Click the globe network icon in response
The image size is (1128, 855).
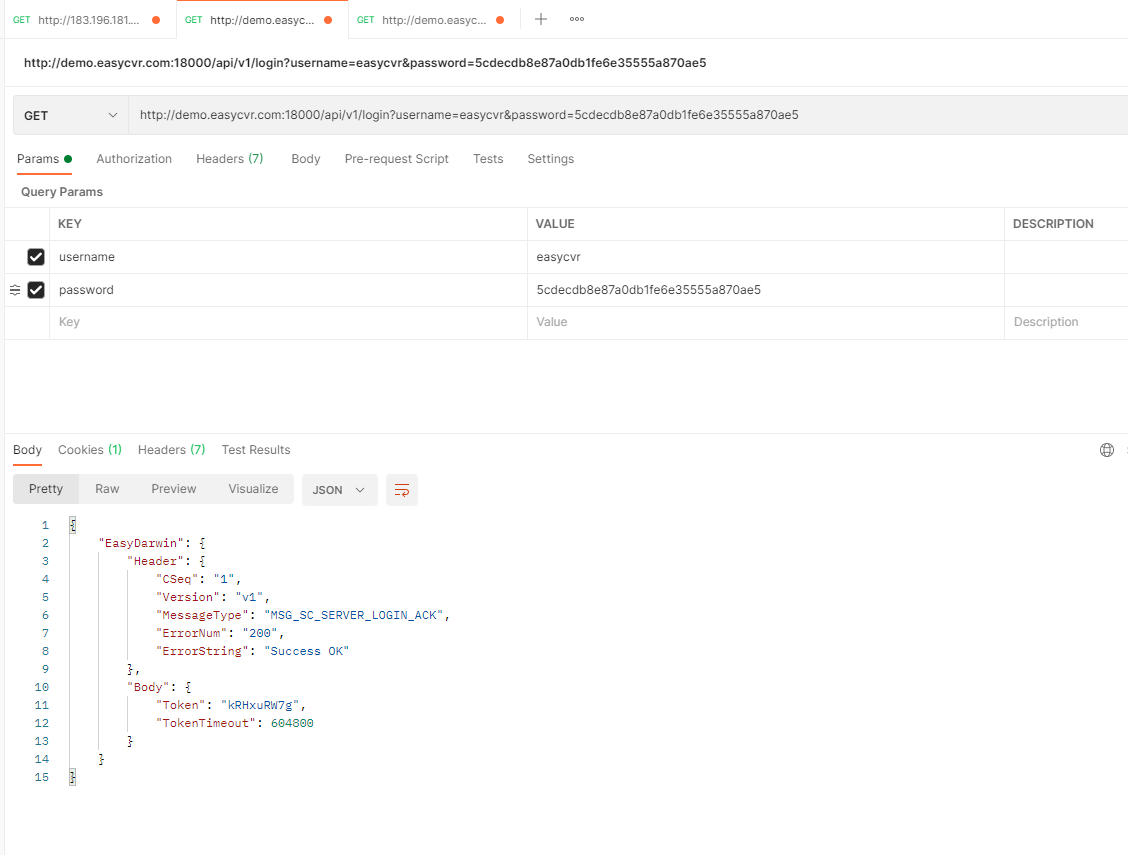point(1106,450)
